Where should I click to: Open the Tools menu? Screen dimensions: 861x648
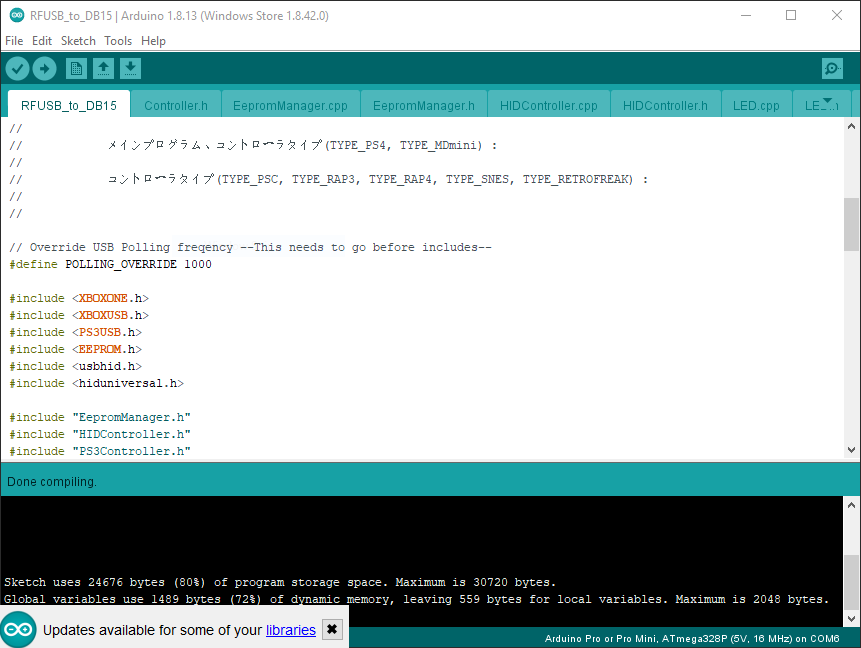pyautogui.click(x=118, y=41)
